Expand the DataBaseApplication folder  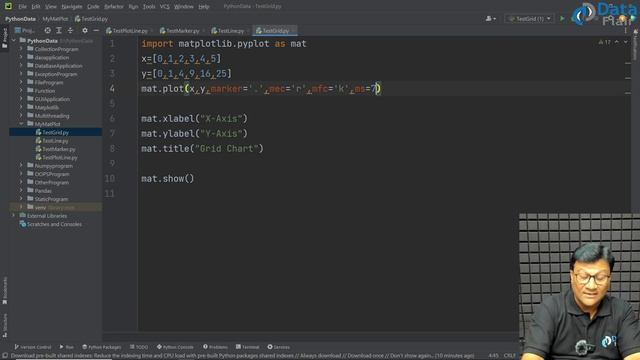pyautogui.click(x=21, y=66)
